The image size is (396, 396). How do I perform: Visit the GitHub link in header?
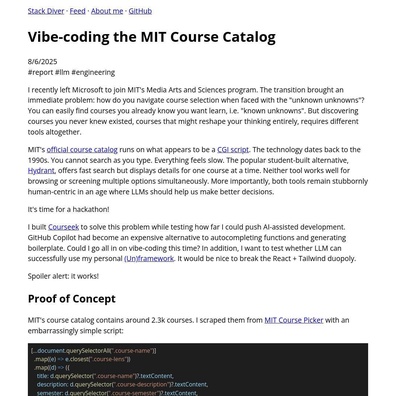[x=140, y=11]
